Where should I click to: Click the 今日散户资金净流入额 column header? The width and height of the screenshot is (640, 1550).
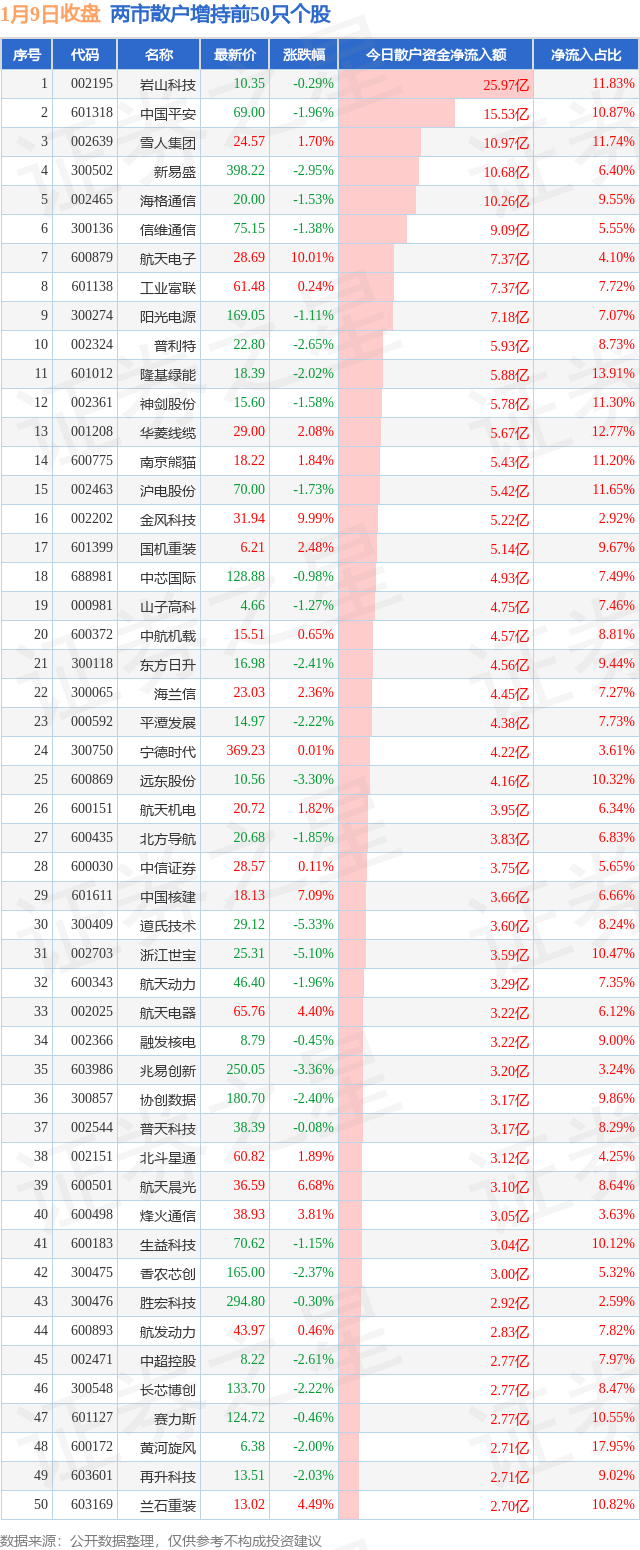click(x=435, y=55)
